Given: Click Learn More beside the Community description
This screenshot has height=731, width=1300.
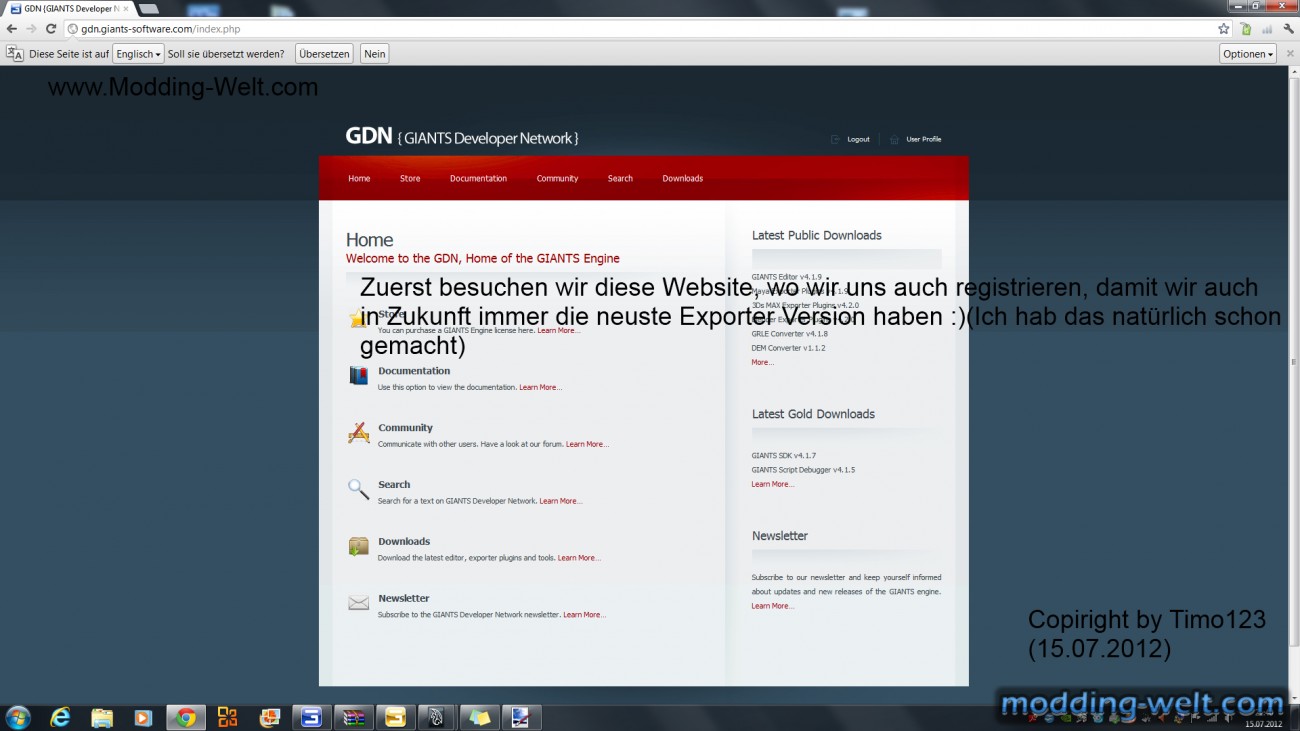Looking at the screenshot, I should [587, 444].
